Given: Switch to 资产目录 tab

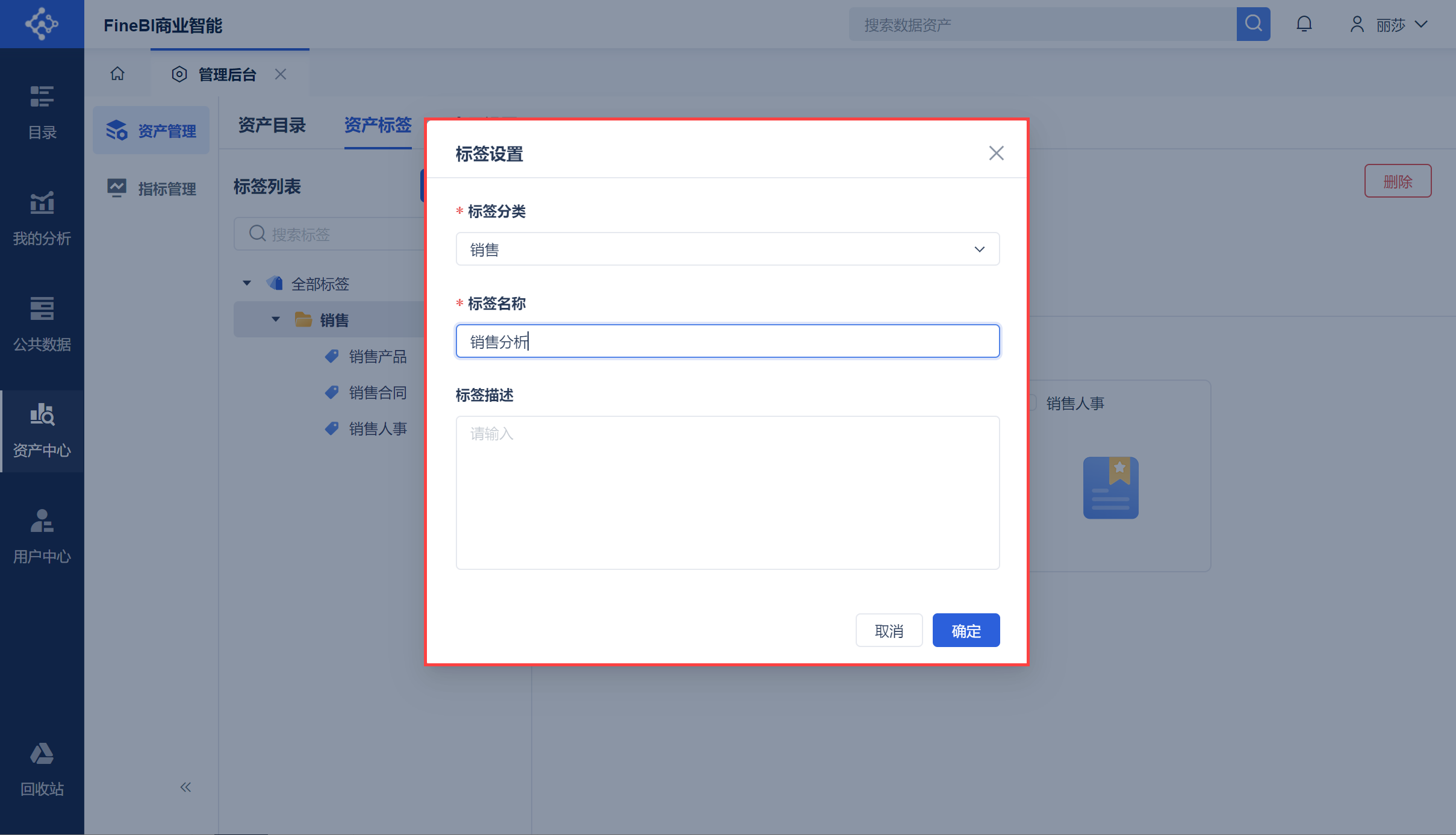Looking at the screenshot, I should coord(272,125).
